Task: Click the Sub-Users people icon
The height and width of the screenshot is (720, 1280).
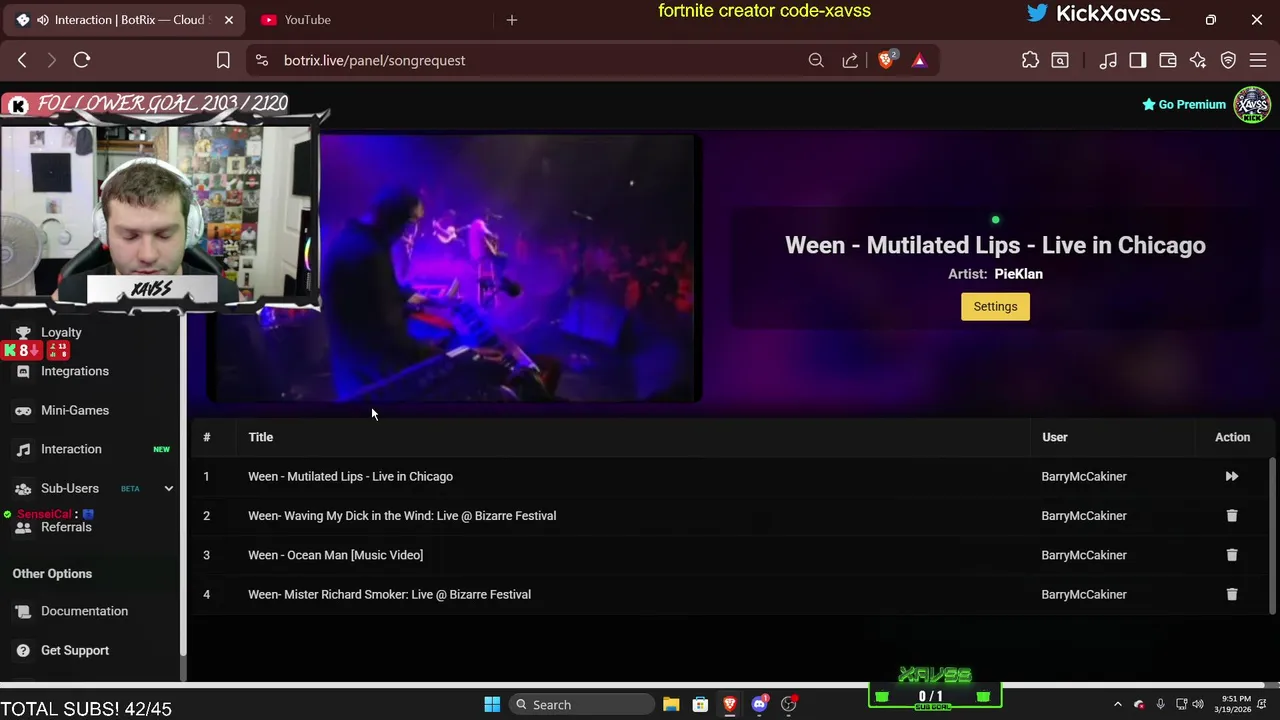Action: click(x=23, y=488)
